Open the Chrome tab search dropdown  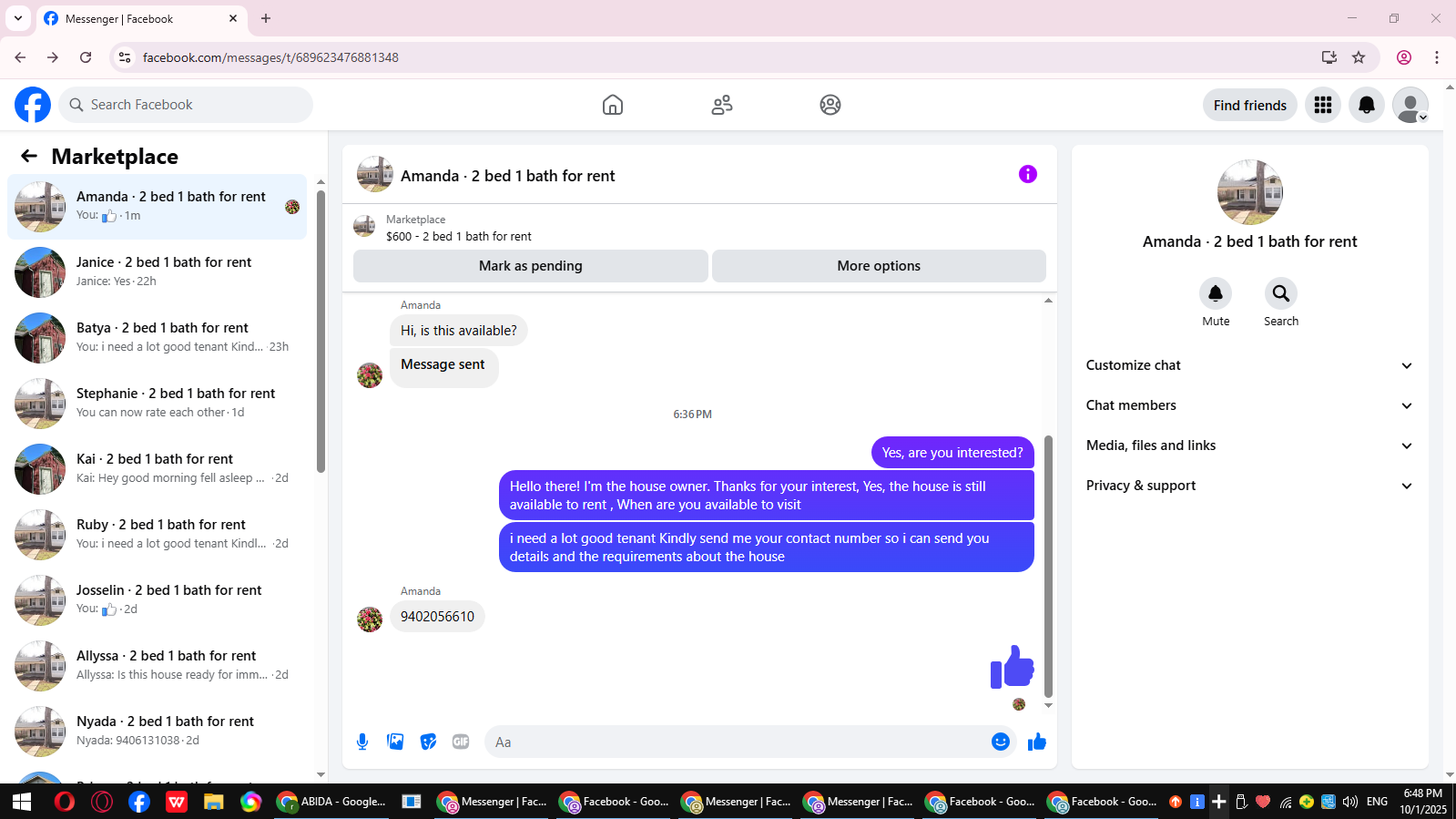pyautogui.click(x=18, y=18)
